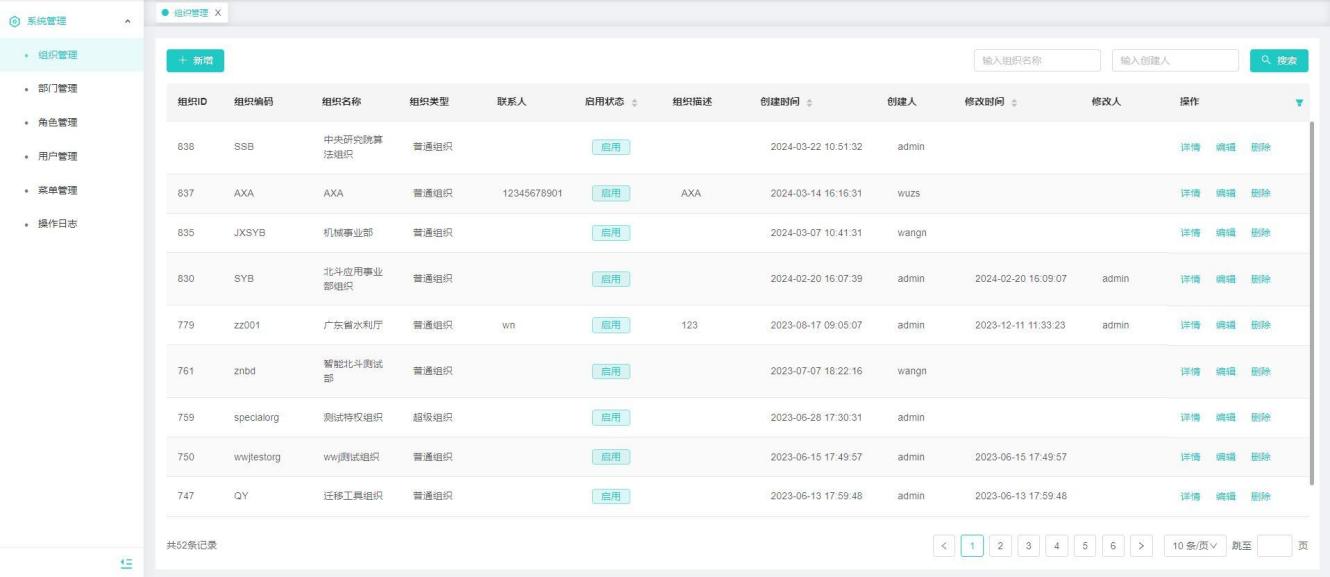Collapse sidebar using bottom-left fold icon

(125, 564)
